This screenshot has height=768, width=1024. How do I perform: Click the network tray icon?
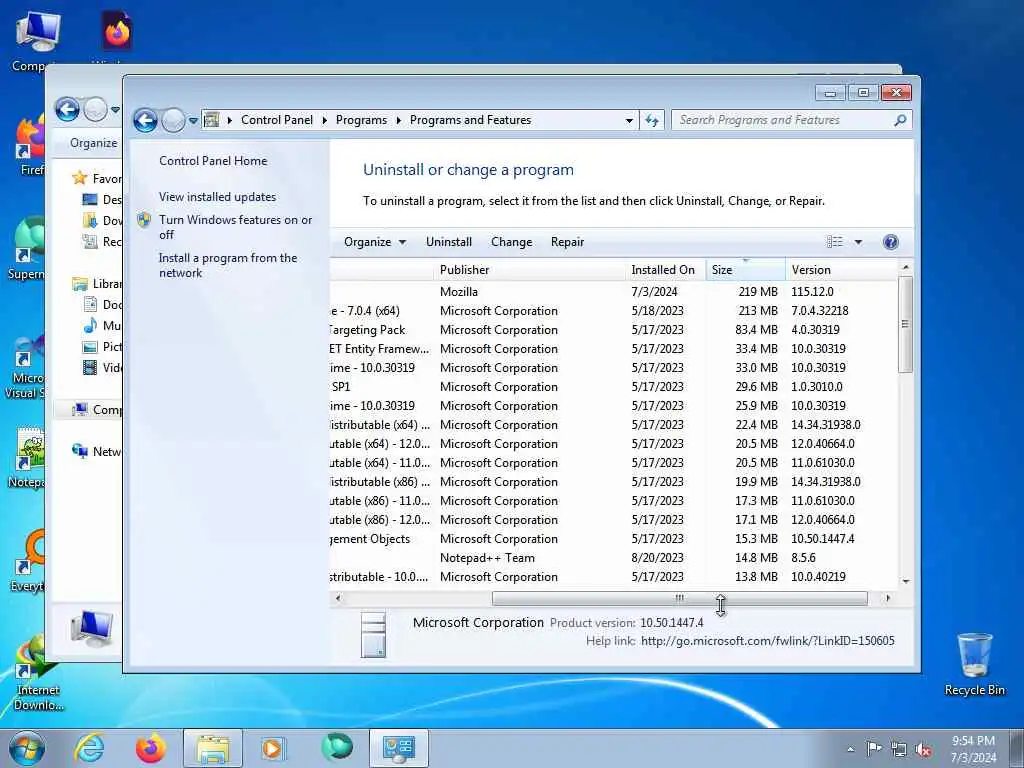click(899, 750)
